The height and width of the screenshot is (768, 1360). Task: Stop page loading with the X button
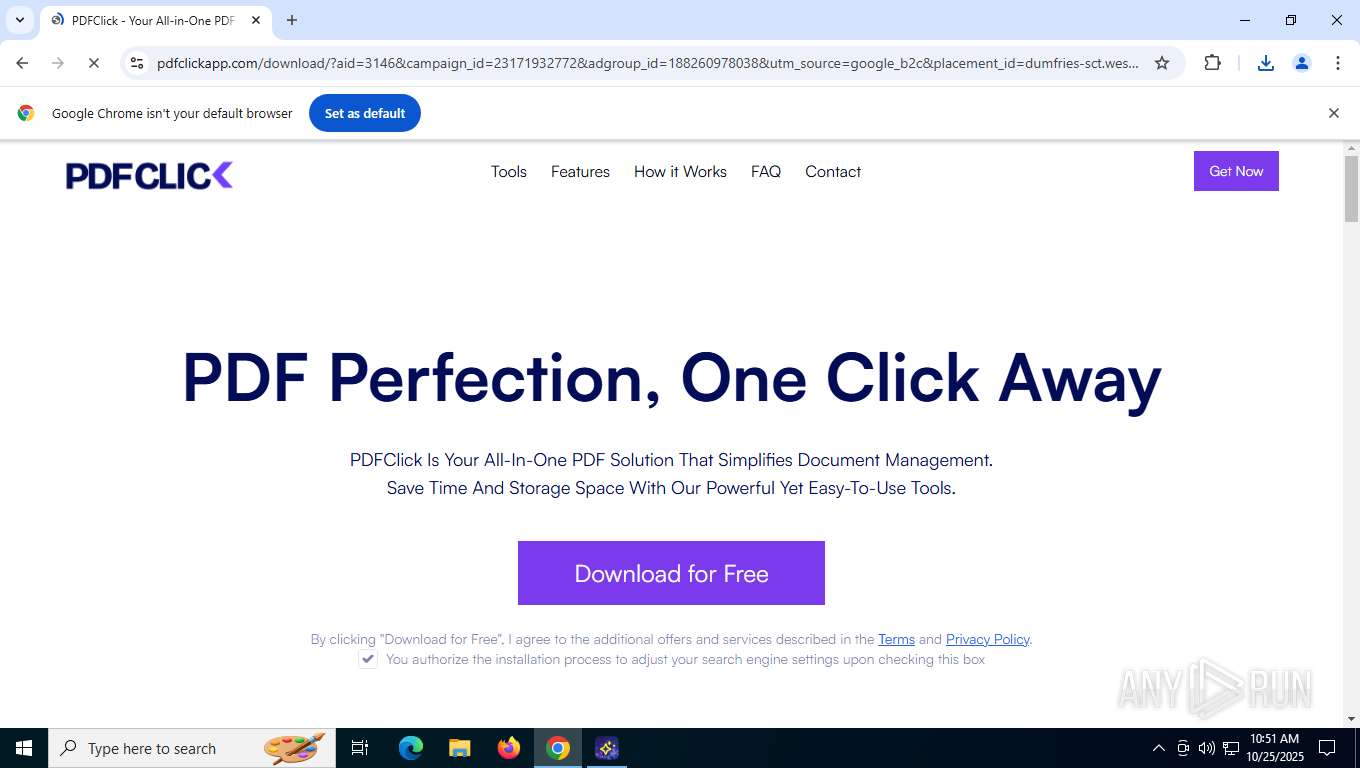click(93, 63)
